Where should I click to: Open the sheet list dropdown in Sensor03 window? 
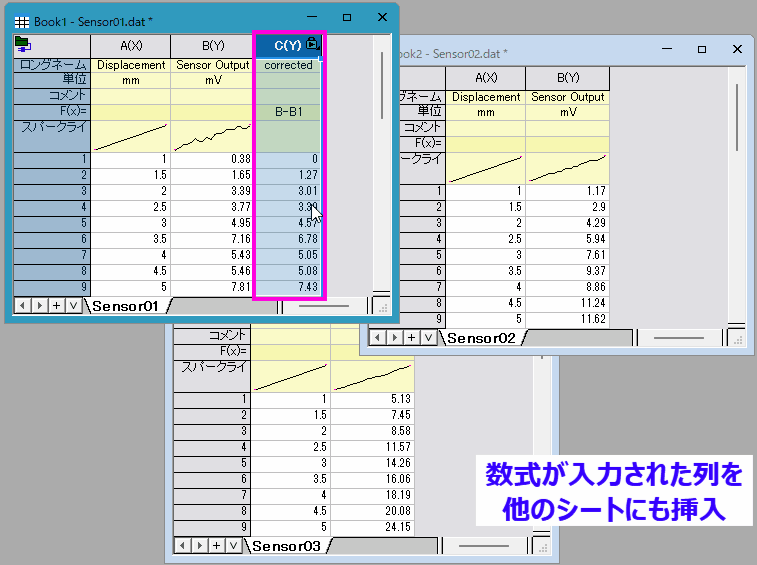pyautogui.click(x=233, y=546)
